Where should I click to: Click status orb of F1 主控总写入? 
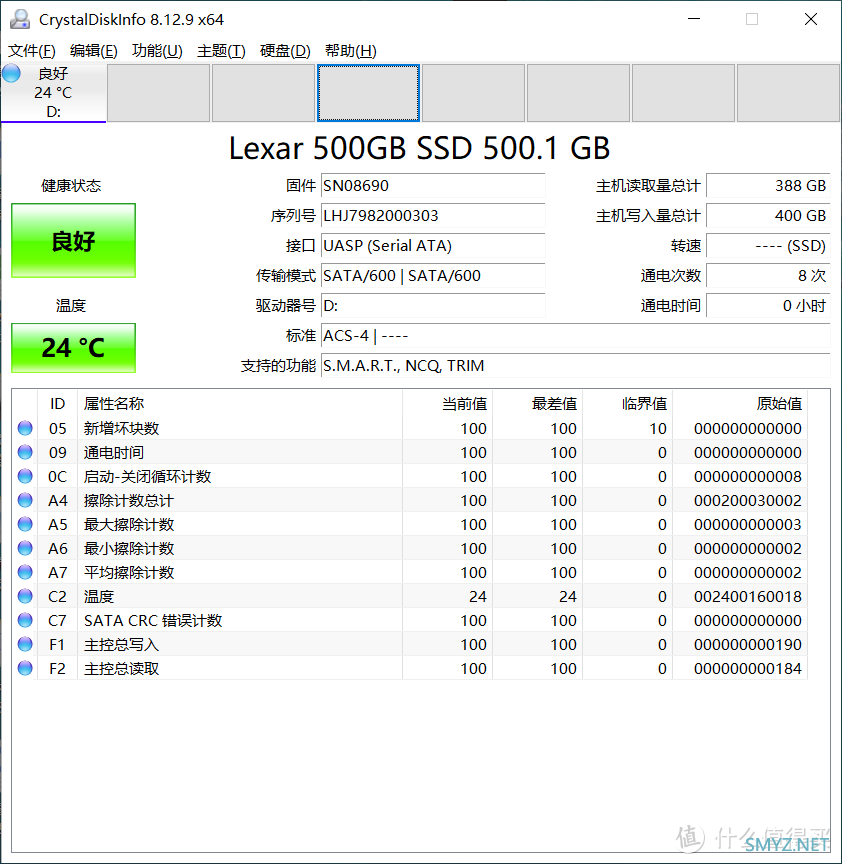[25, 644]
